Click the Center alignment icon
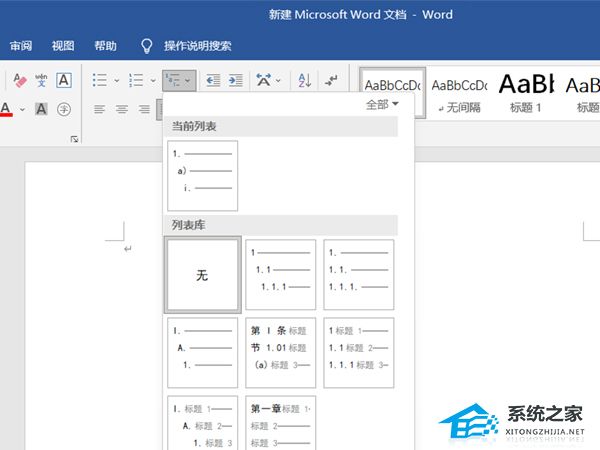Screen dimensions: 600x450 tap(122, 109)
